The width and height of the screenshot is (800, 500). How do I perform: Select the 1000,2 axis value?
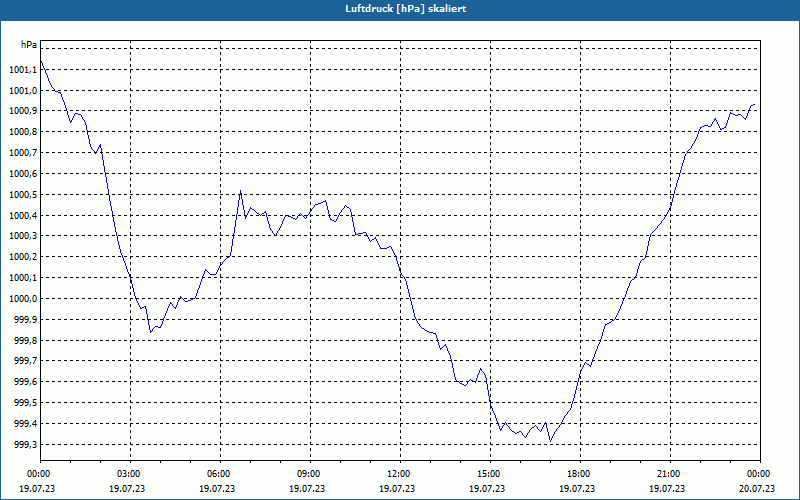tap(23, 257)
